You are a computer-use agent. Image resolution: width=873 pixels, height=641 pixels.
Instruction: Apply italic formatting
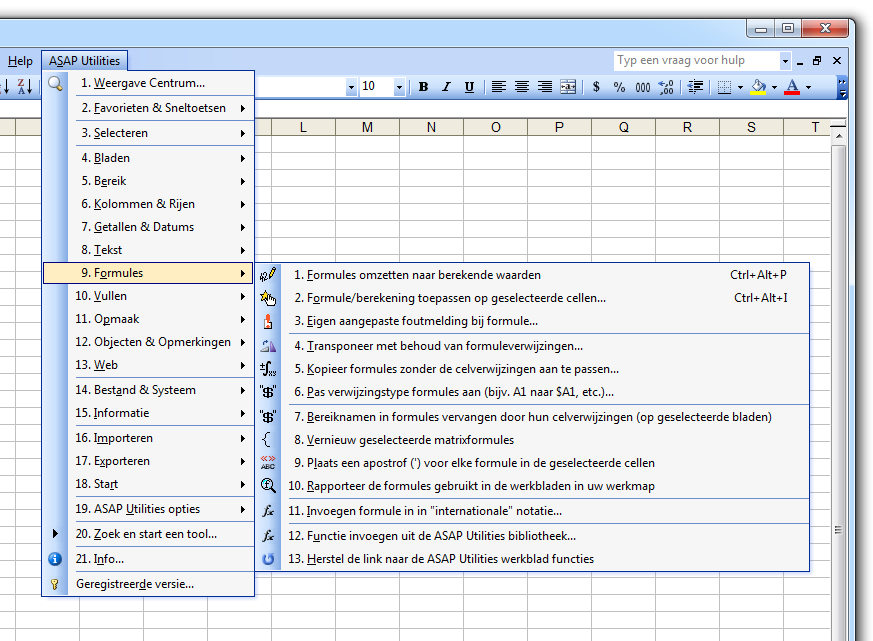pos(447,87)
